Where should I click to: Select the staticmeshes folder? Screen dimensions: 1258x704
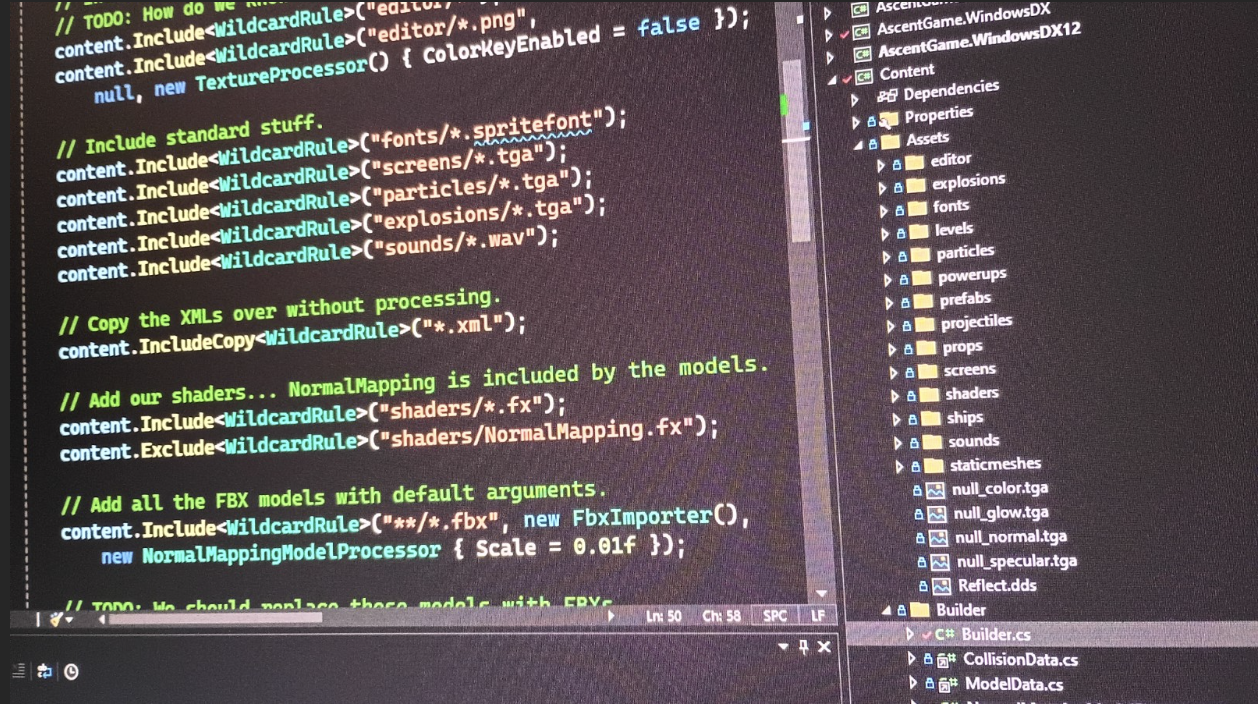996,464
